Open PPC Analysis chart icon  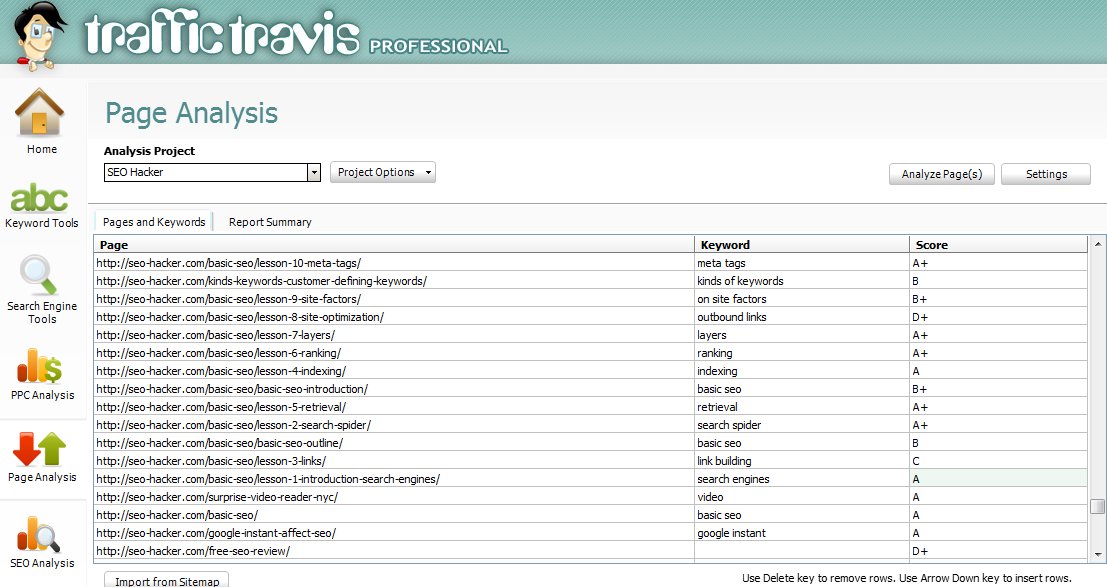[x=41, y=365]
